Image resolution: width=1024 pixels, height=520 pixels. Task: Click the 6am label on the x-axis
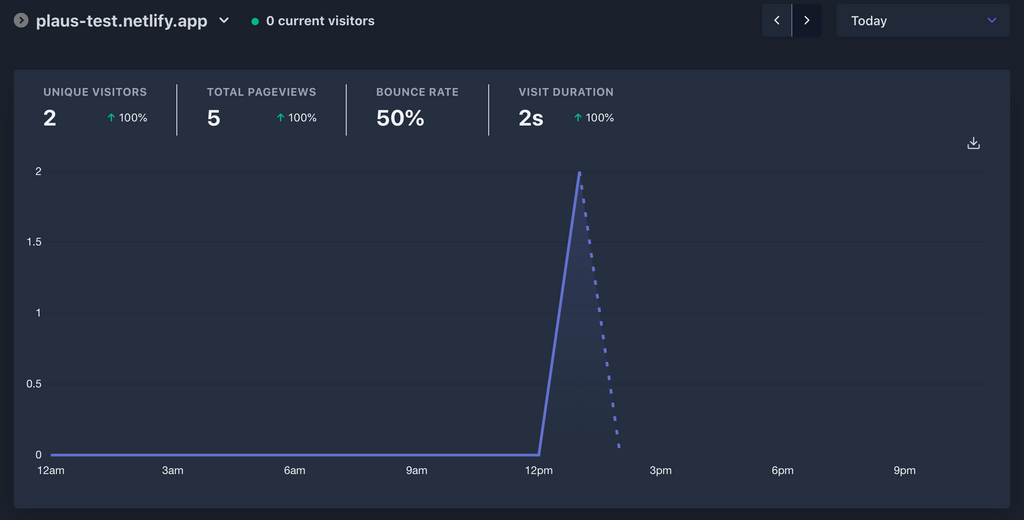295,470
